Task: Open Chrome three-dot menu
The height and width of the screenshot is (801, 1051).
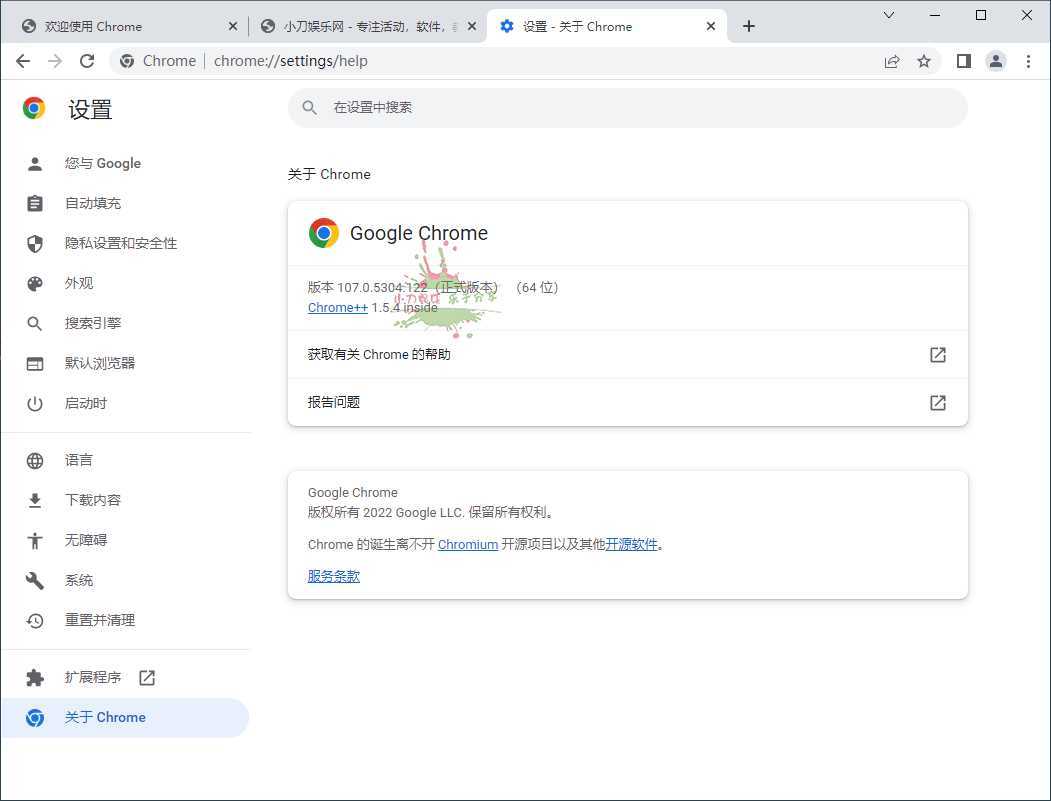Action: 1028,61
